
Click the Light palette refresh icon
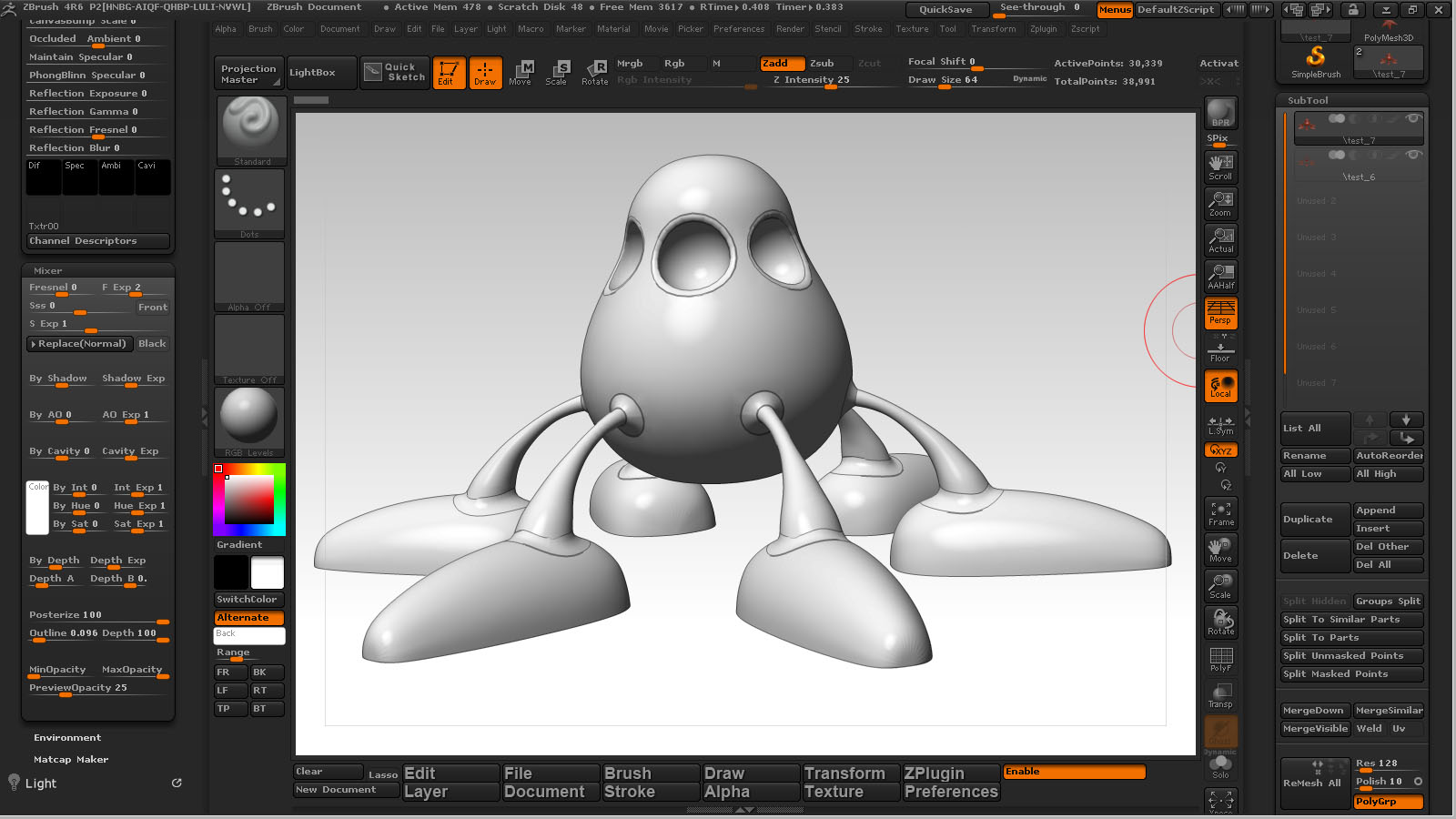coord(177,783)
